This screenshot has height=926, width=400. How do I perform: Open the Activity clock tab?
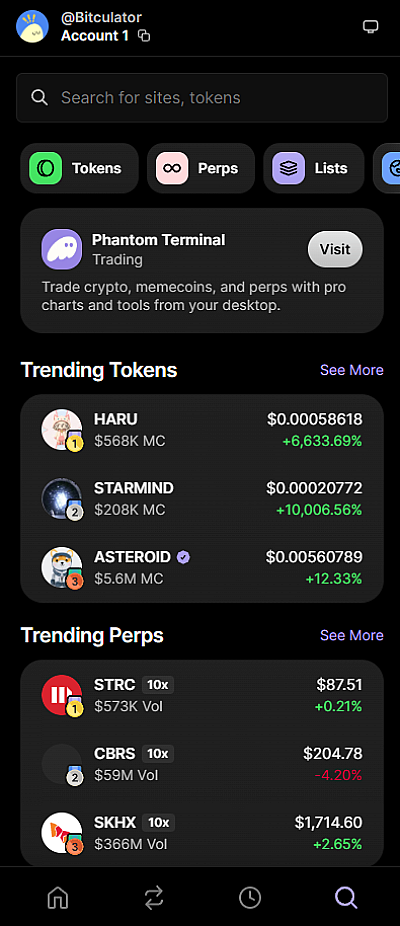click(x=250, y=898)
